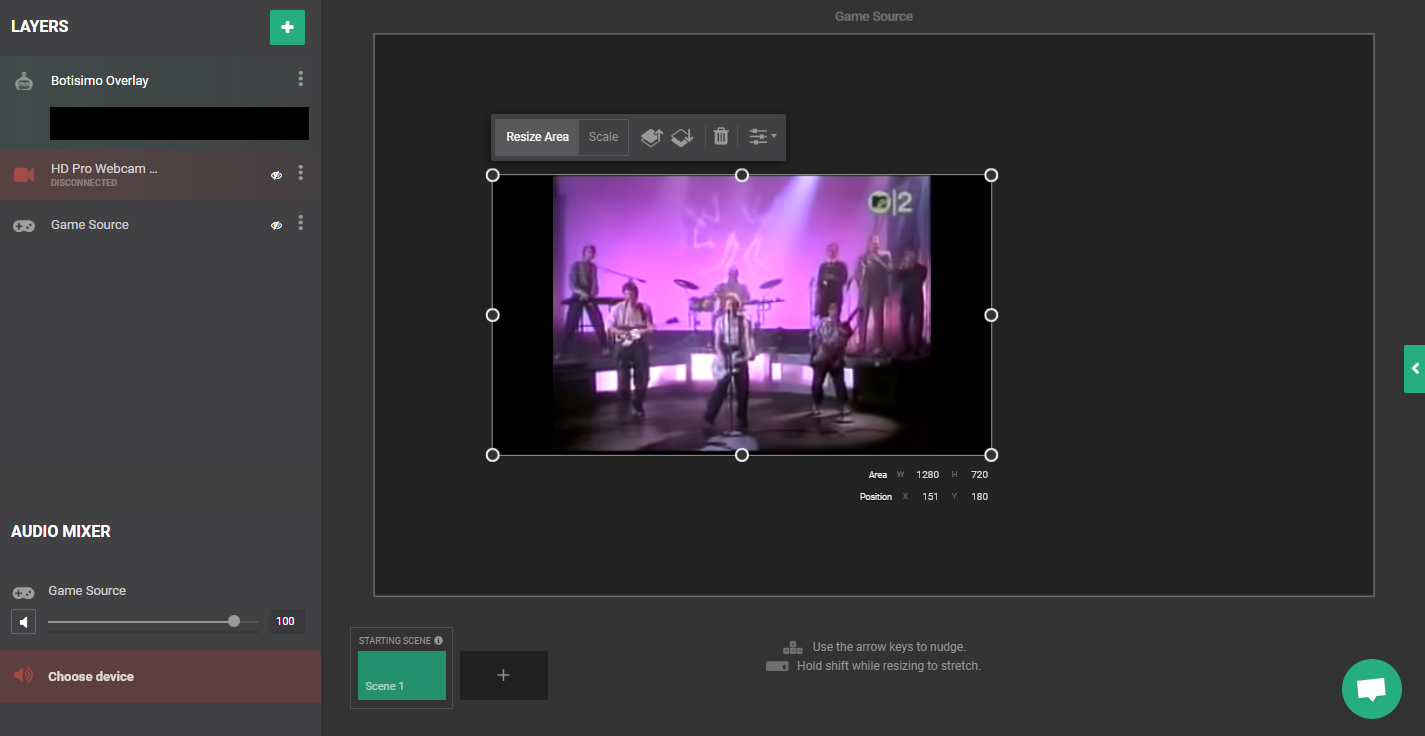The image size is (1425, 736).
Task: Select the Botisimo Overlay robot icon
Action: (x=24, y=81)
